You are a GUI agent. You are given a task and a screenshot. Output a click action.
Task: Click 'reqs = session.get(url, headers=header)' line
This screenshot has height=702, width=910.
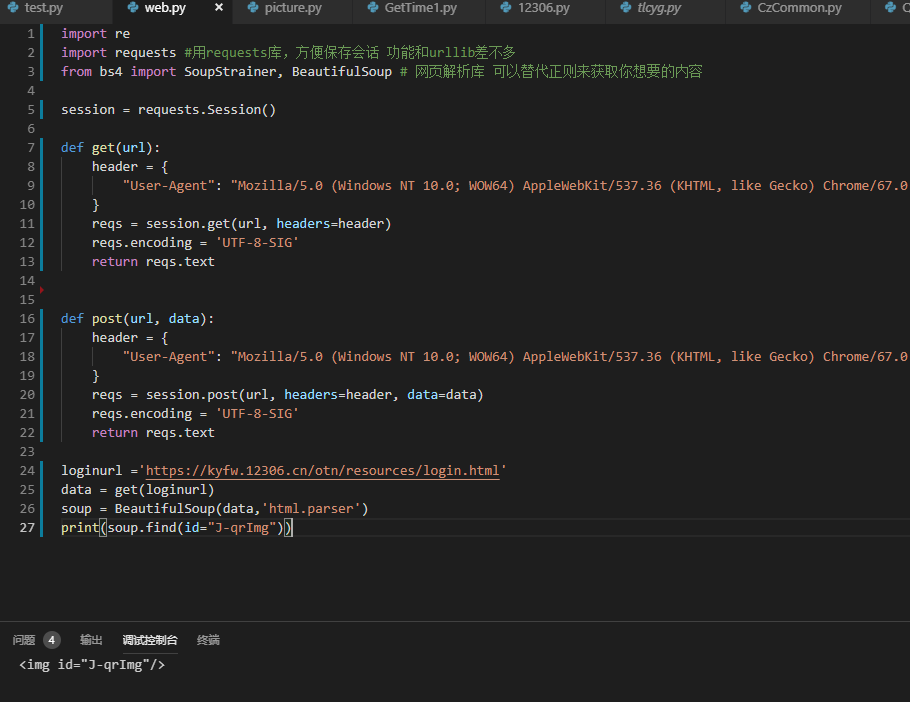[x=241, y=223]
